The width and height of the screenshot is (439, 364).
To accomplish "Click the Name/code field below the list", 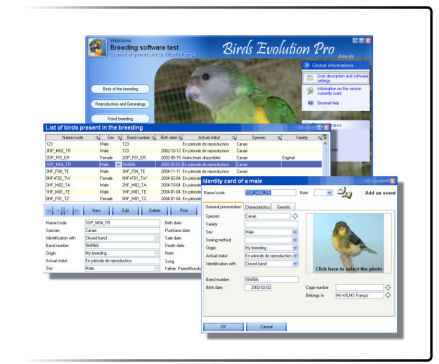I will (122, 223).
